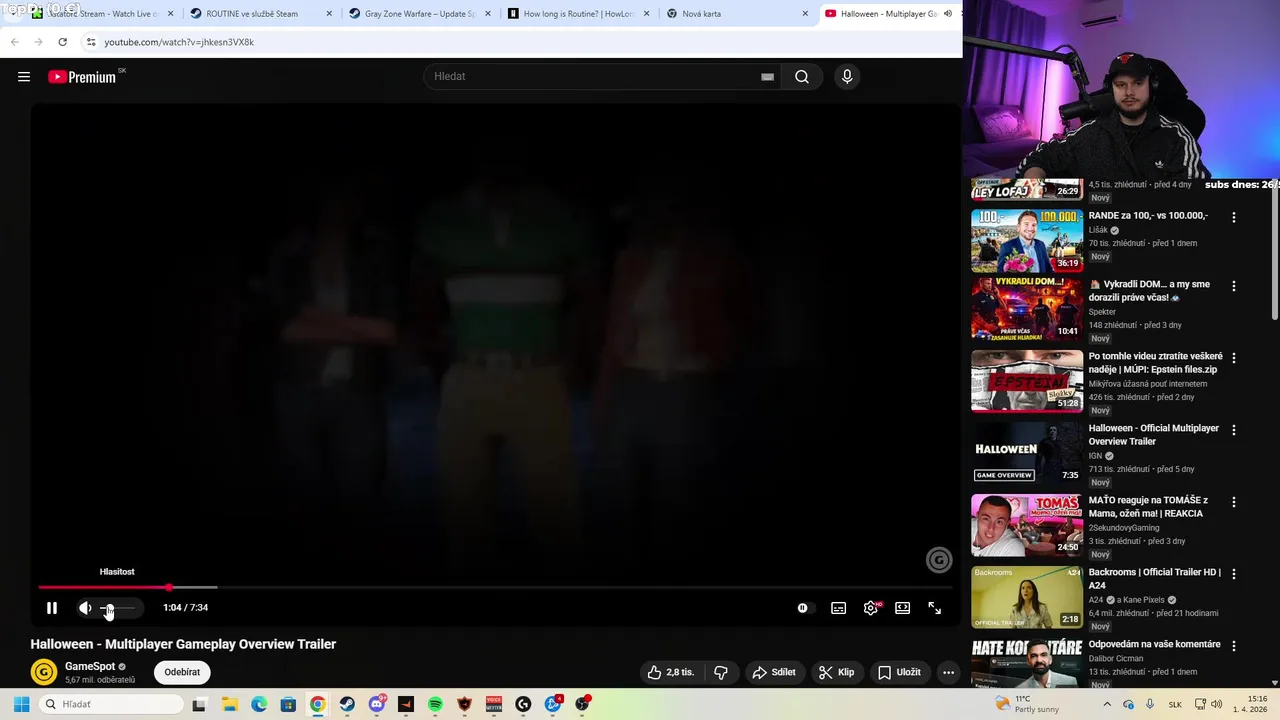
Task: Switch to theater mode
Action: (903, 608)
